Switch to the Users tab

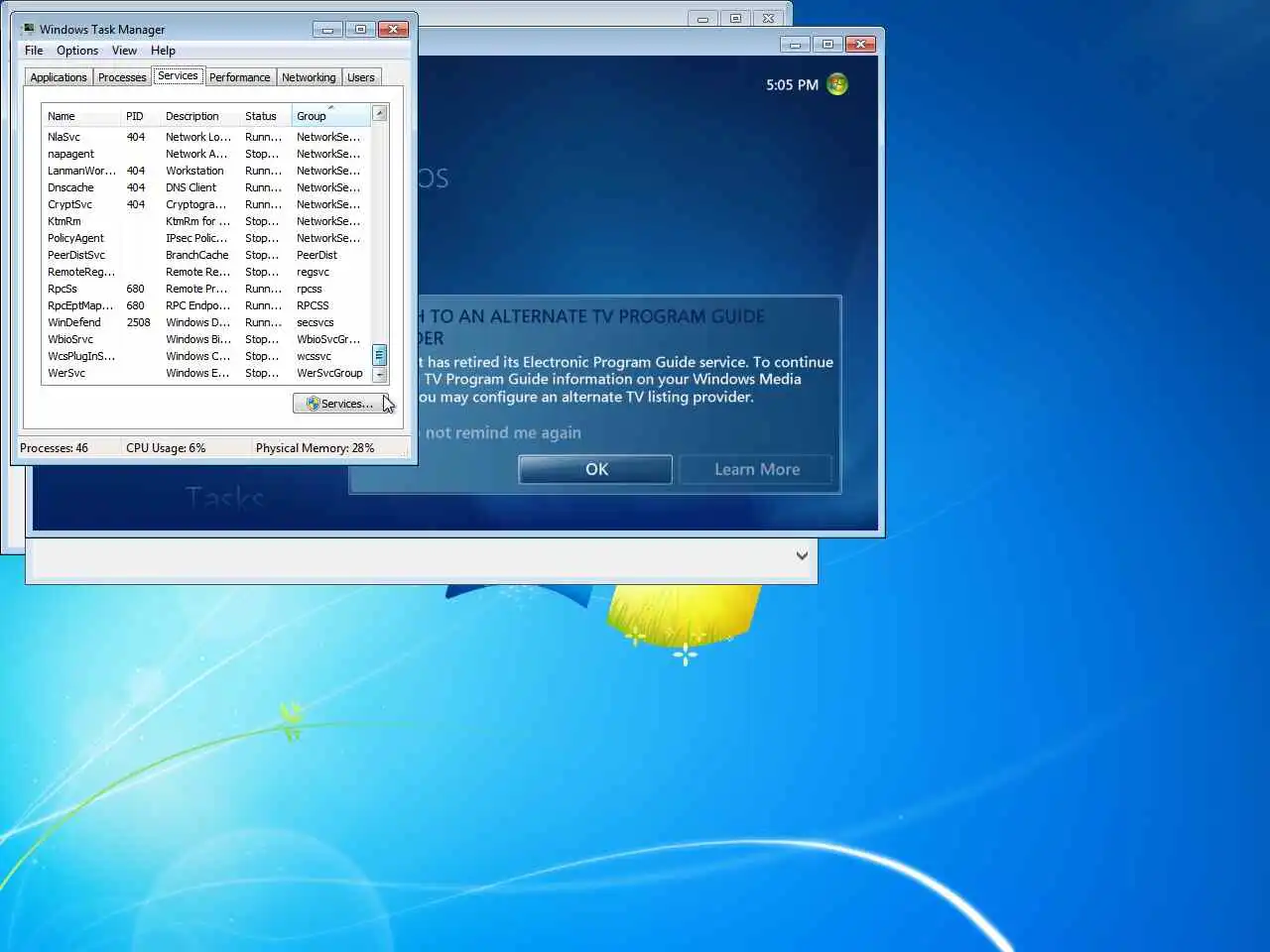(x=361, y=77)
